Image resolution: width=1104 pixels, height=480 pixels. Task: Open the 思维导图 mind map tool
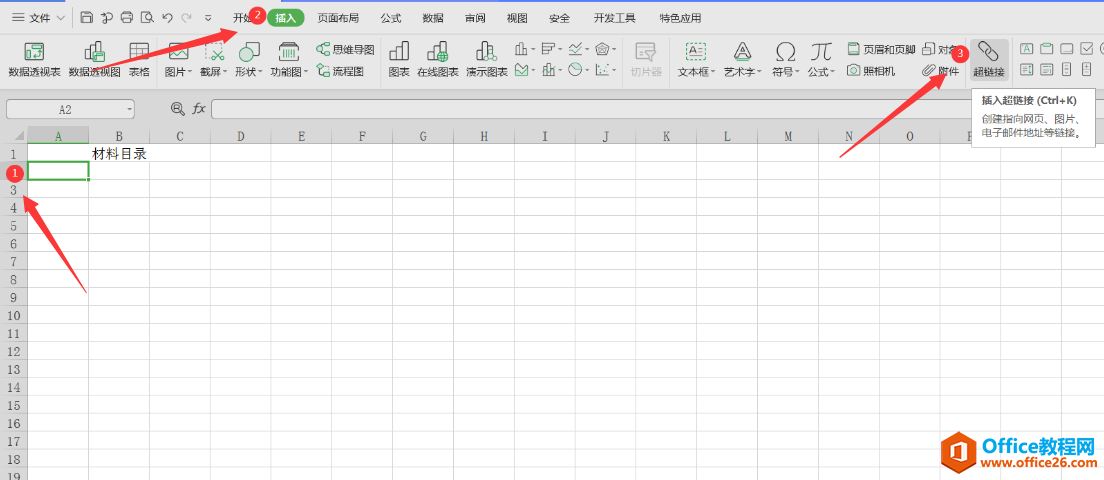pos(345,49)
